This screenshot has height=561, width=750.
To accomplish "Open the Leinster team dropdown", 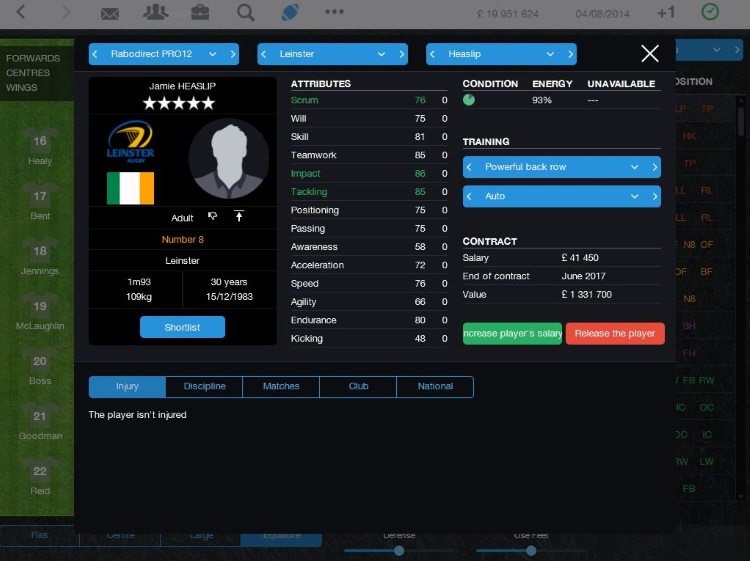I will 332,54.
